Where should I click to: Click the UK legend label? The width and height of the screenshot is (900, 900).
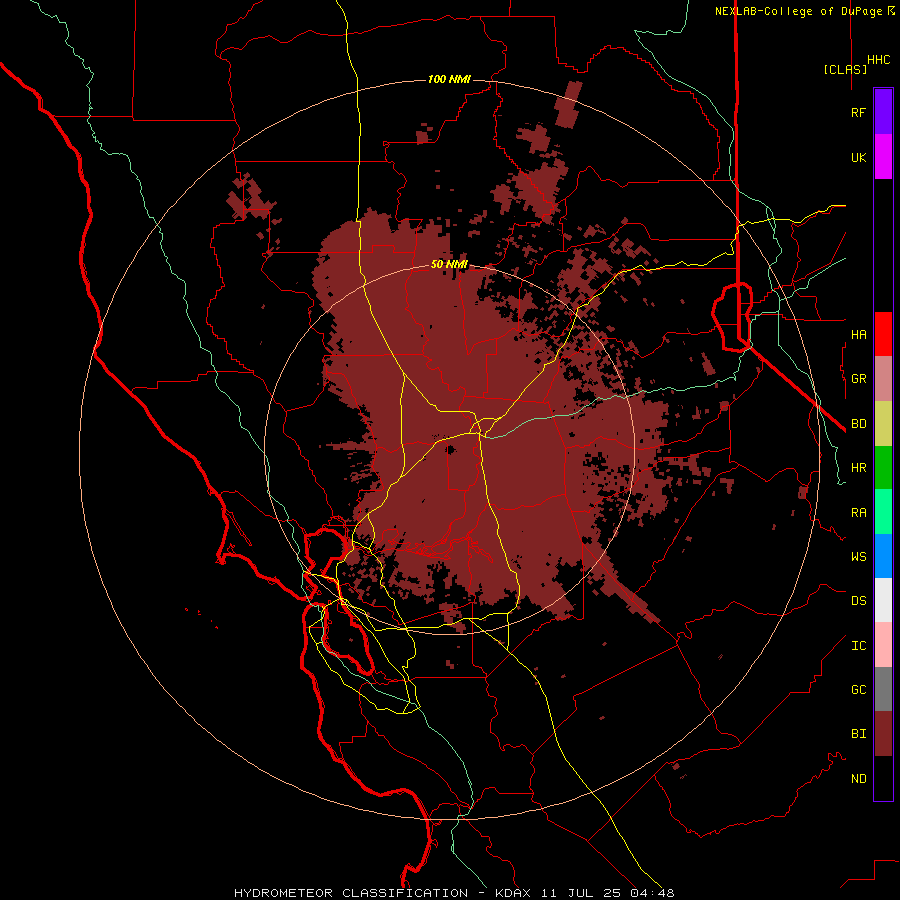click(x=858, y=157)
